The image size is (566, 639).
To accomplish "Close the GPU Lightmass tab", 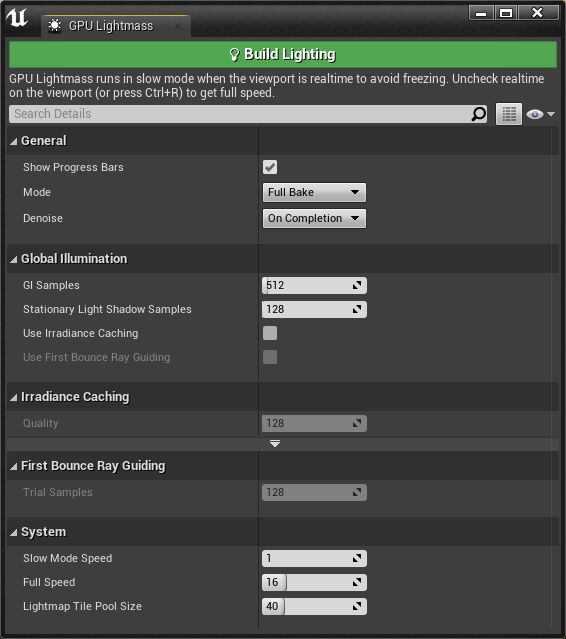I will (x=178, y=26).
